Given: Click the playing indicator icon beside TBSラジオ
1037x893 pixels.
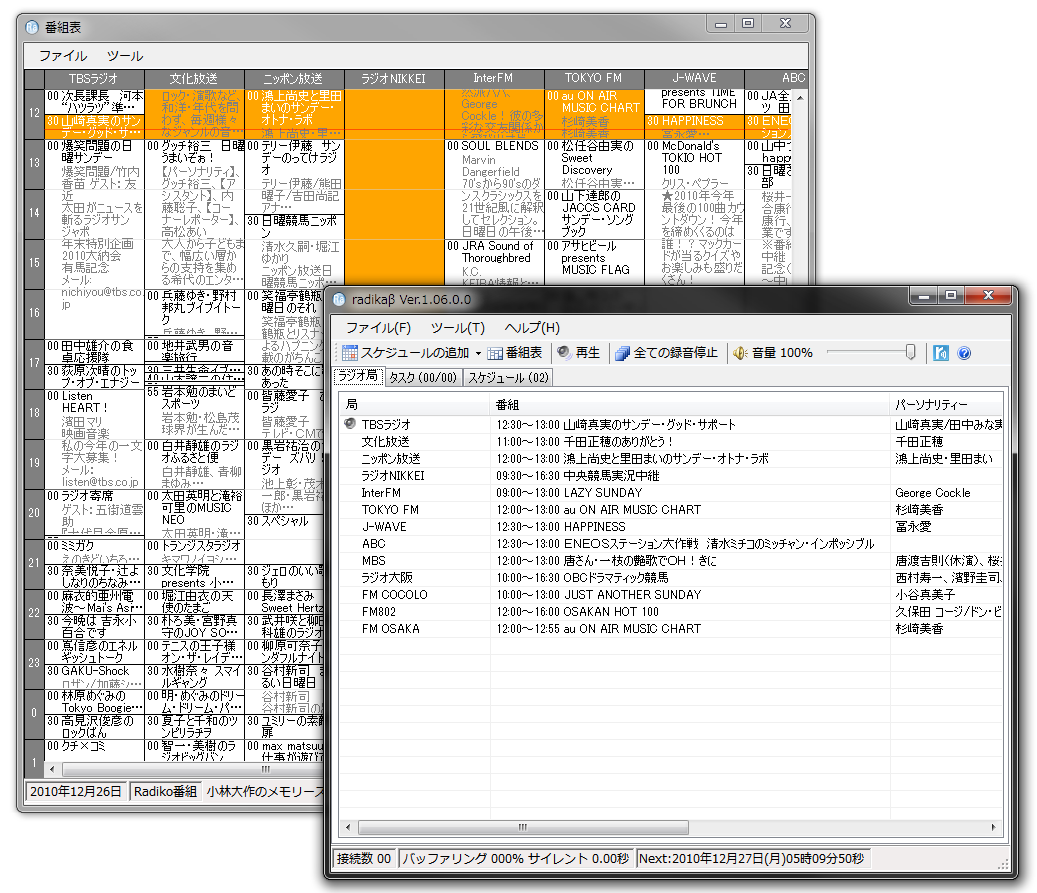Looking at the screenshot, I should (350, 423).
